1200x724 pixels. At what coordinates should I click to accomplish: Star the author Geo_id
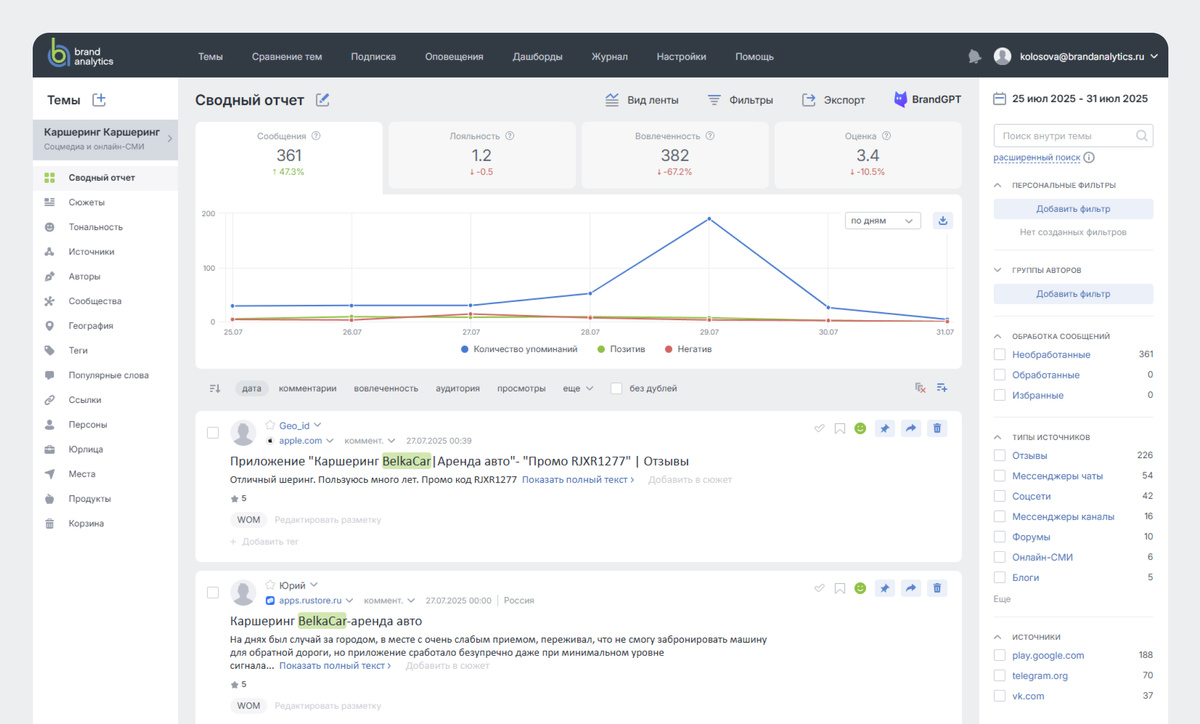click(x=270, y=425)
